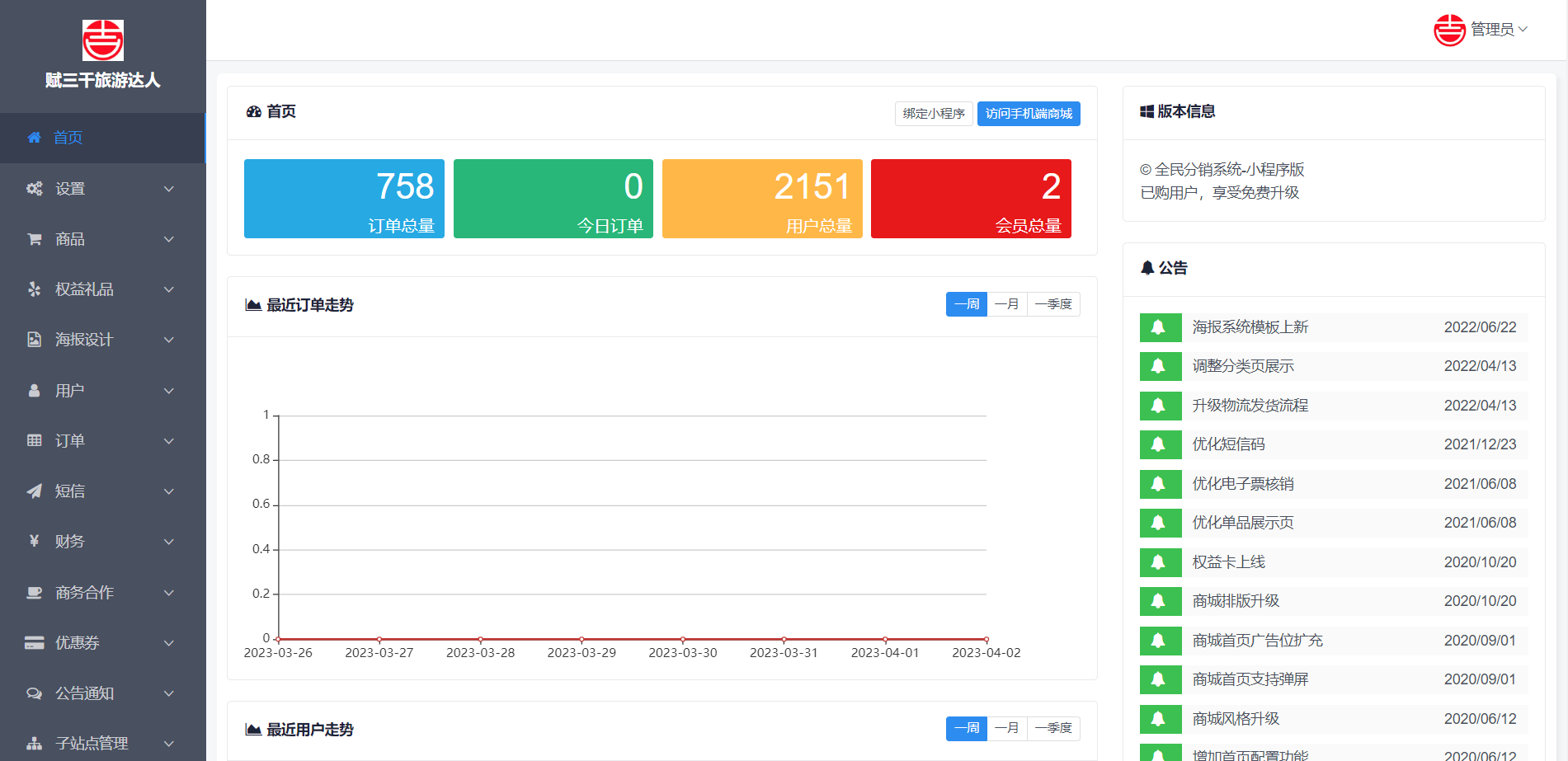This screenshot has height=761, width=1568.
Task: Click the 公告通知 chat bubble icon
Action: point(34,693)
